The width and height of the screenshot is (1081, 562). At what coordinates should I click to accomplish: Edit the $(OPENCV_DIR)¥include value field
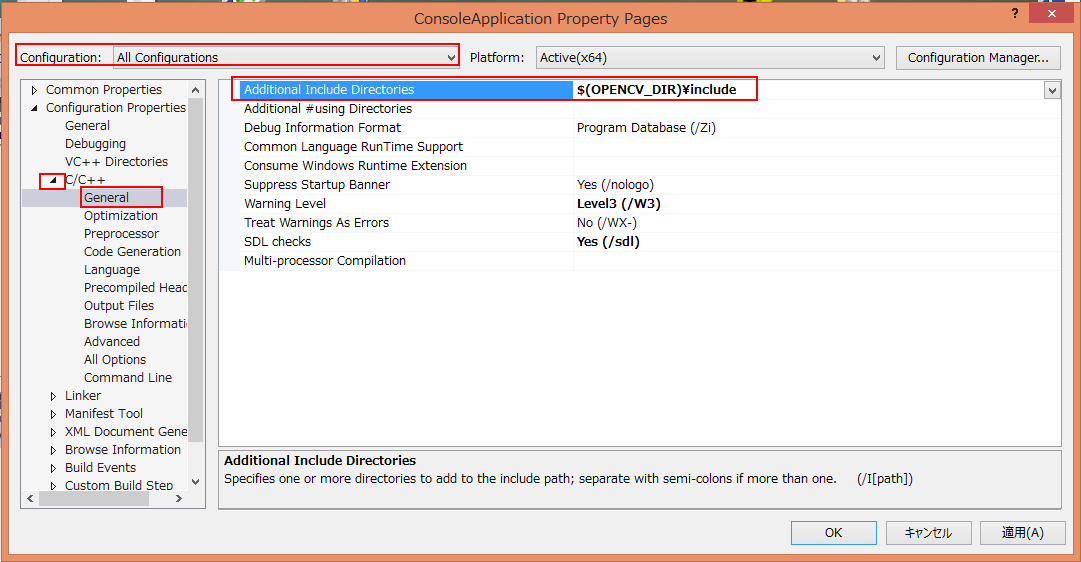pyautogui.click(x=808, y=90)
